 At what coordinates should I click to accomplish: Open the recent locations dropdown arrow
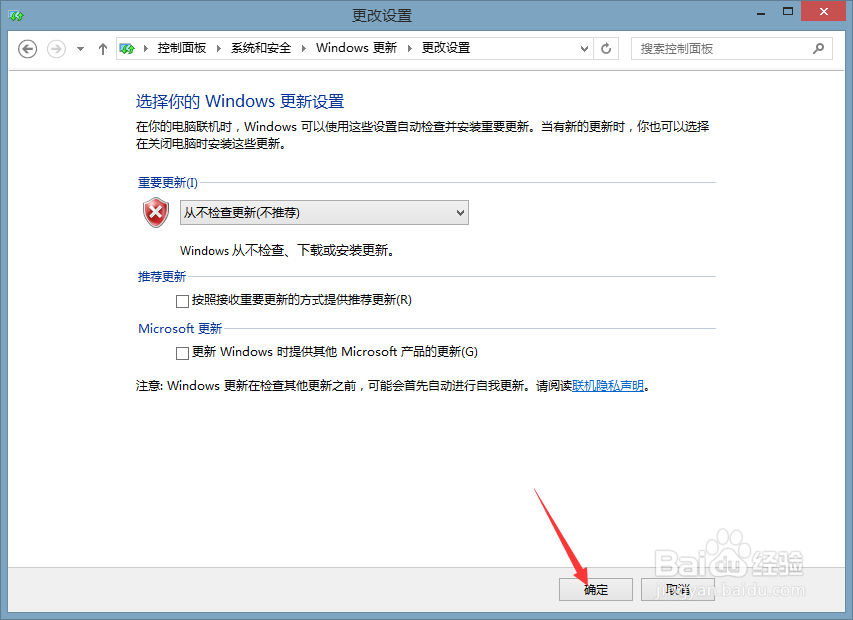point(81,49)
